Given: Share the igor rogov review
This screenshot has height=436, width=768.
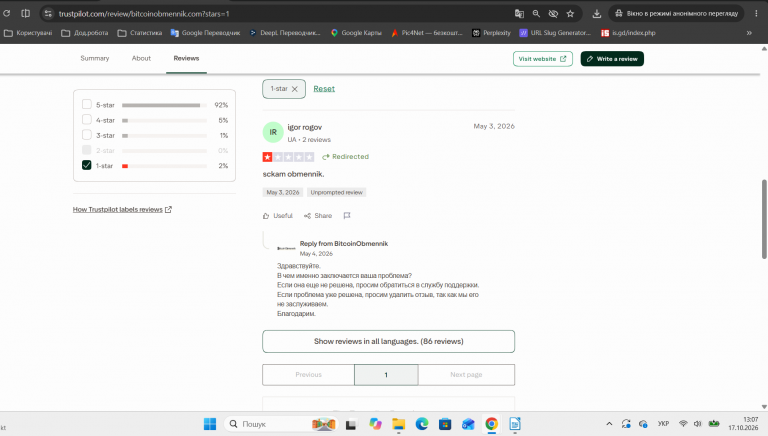Looking at the screenshot, I should pos(318,216).
